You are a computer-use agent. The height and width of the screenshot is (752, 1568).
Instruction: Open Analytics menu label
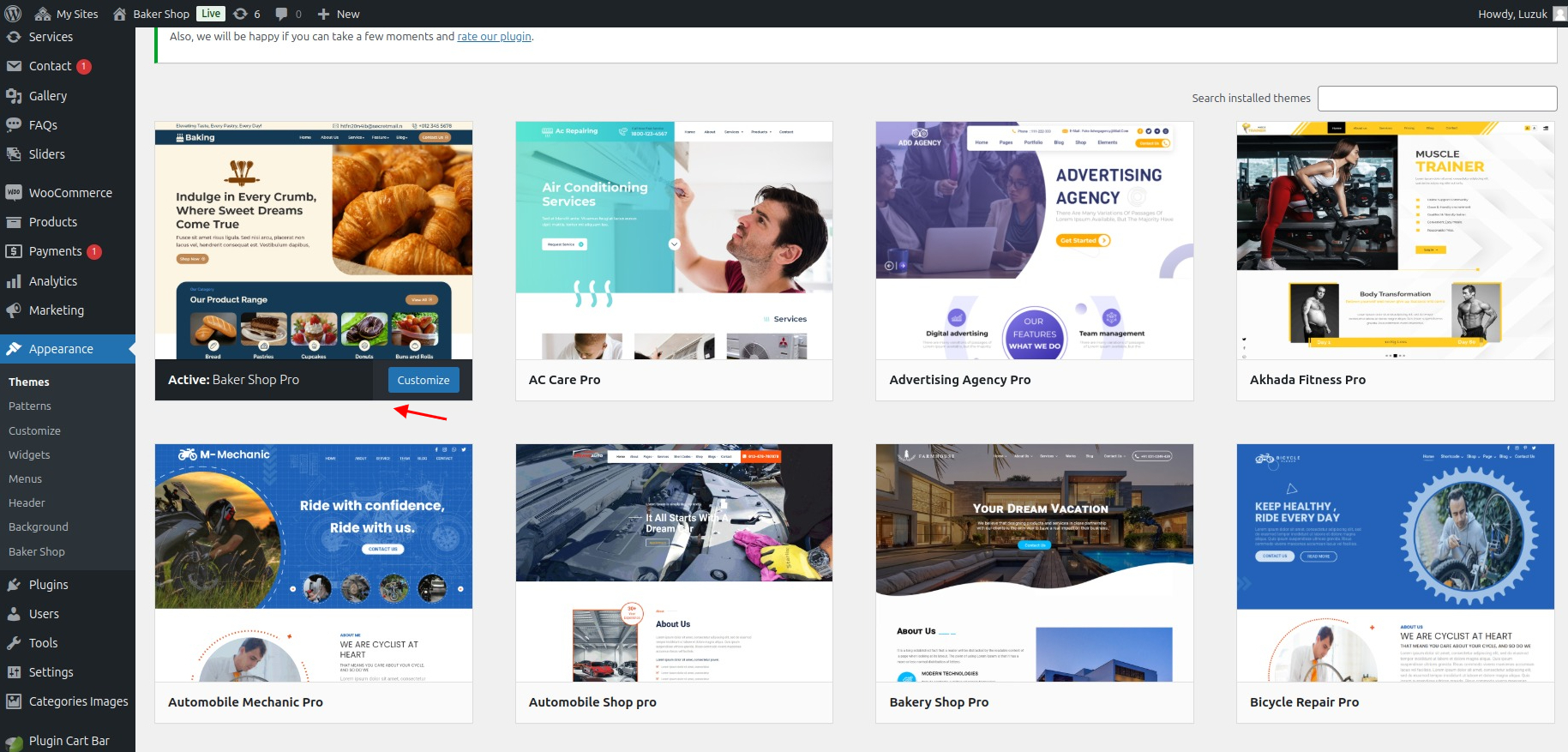click(53, 281)
